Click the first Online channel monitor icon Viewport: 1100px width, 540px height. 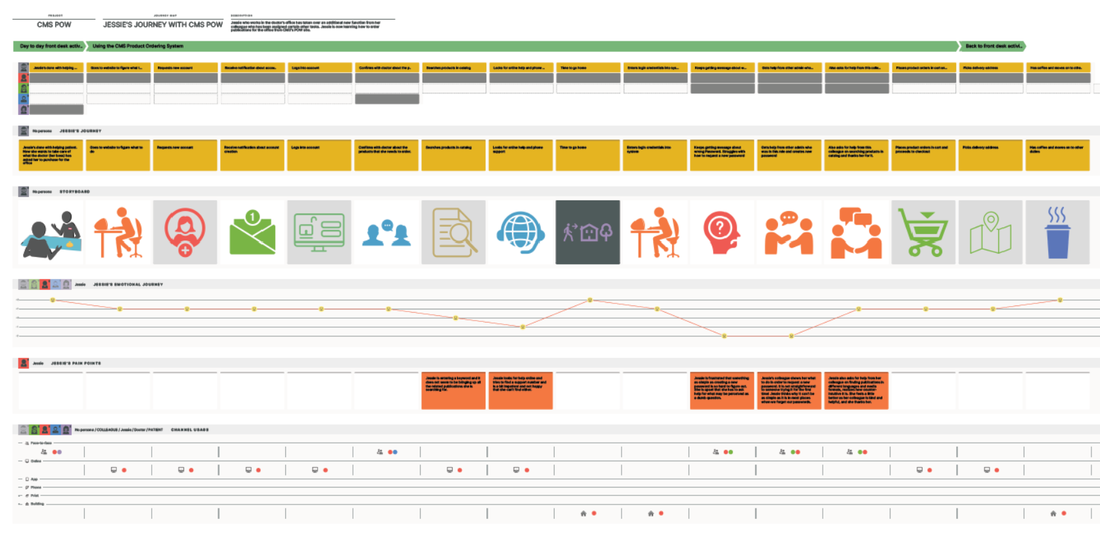pos(114,470)
